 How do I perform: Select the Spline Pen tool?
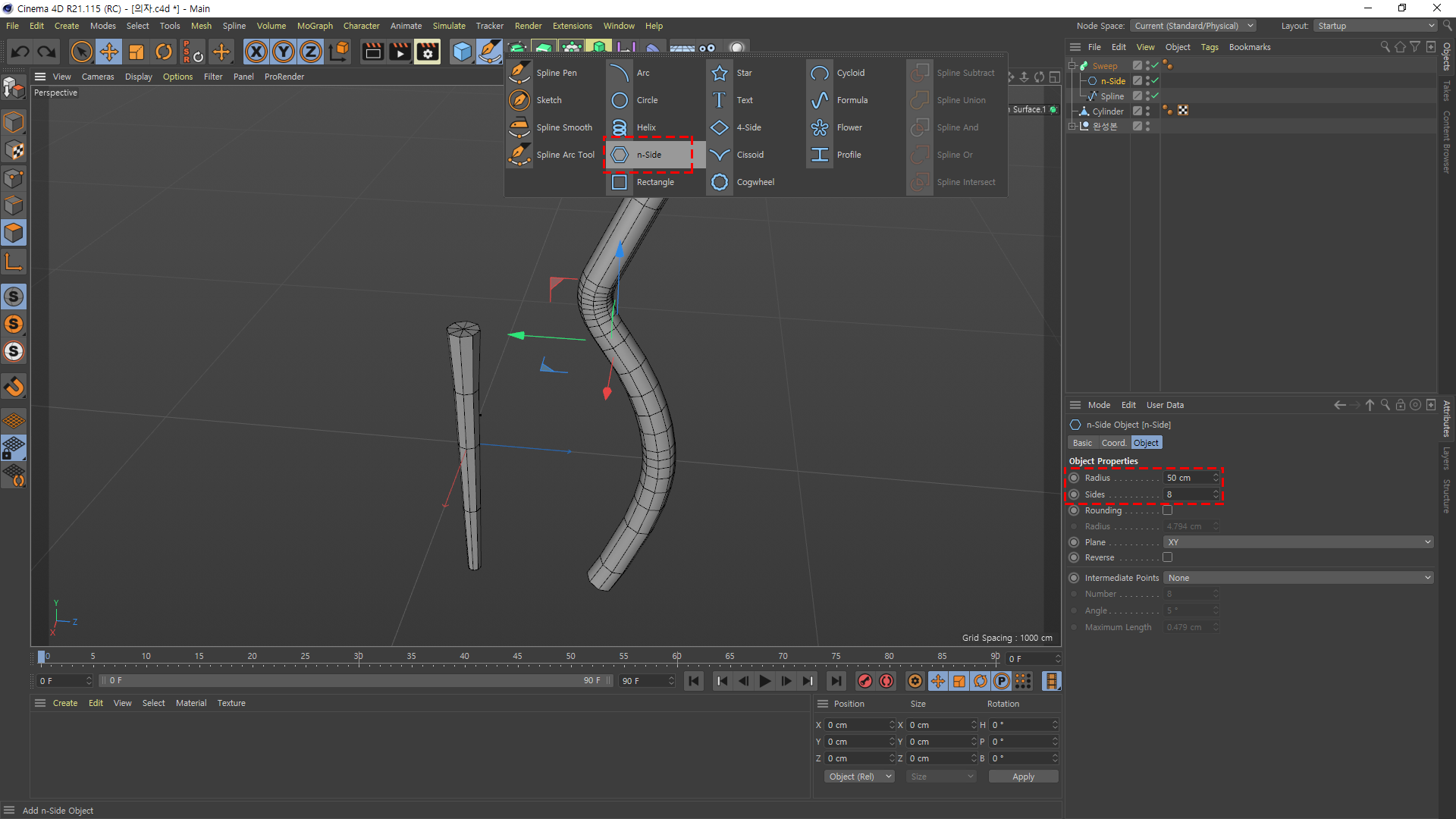coord(519,73)
